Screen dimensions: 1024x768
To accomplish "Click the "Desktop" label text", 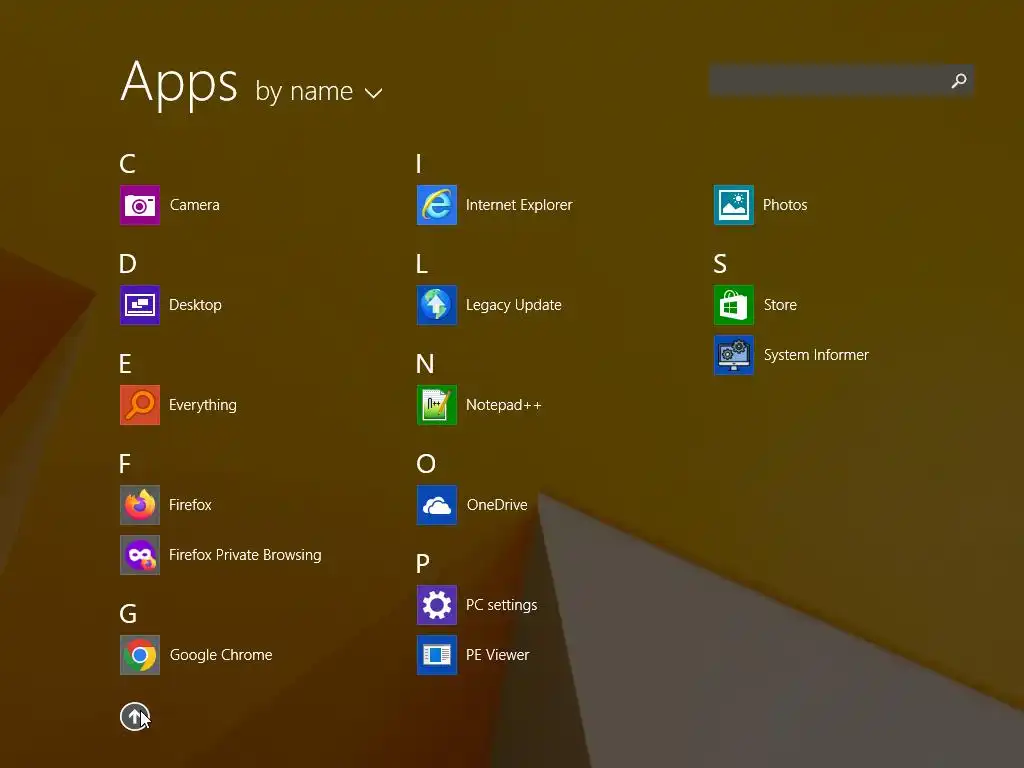I will pos(195,305).
